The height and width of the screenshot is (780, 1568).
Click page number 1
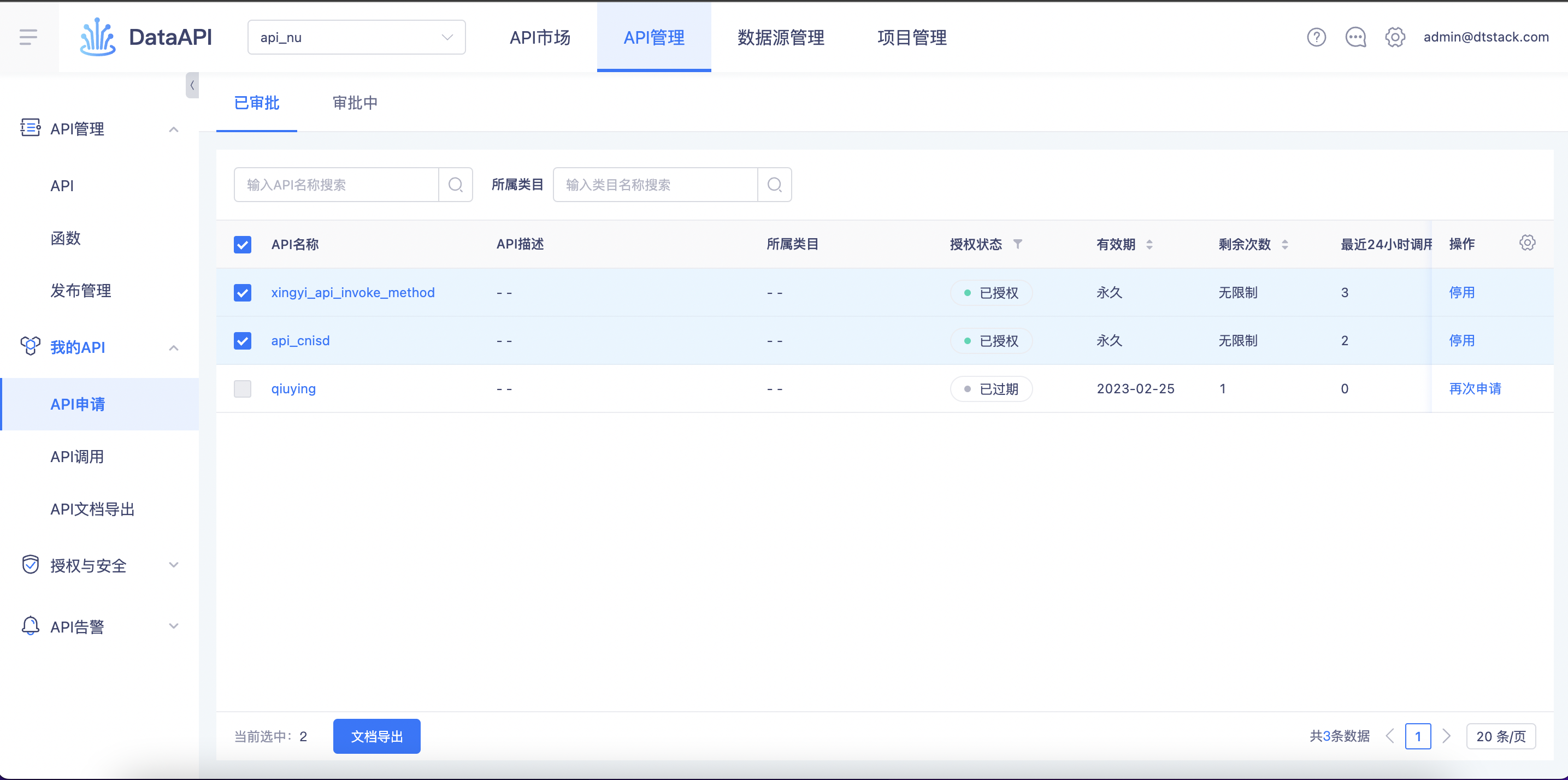[x=1418, y=736]
